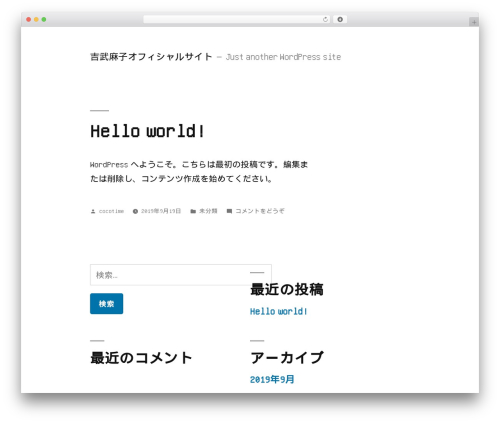The image size is (500, 423).
Task: Click the clock icon by post date
Action: (x=135, y=211)
